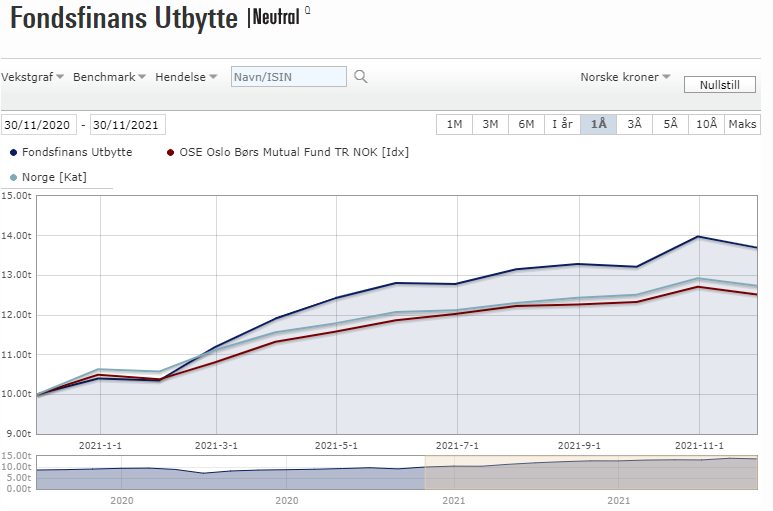Click the dark red OSE legend dot
773x511 pixels.
point(171,153)
